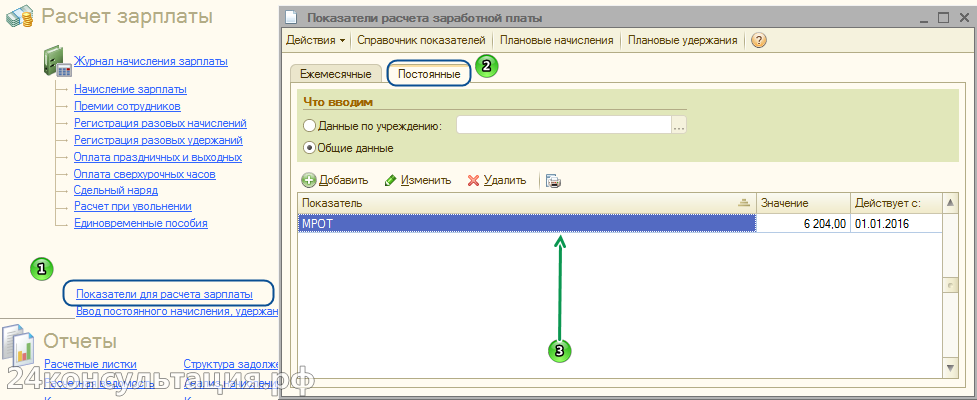Click the print list icon next to Удалить
This screenshot has height=400, width=977.
pos(553,180)
